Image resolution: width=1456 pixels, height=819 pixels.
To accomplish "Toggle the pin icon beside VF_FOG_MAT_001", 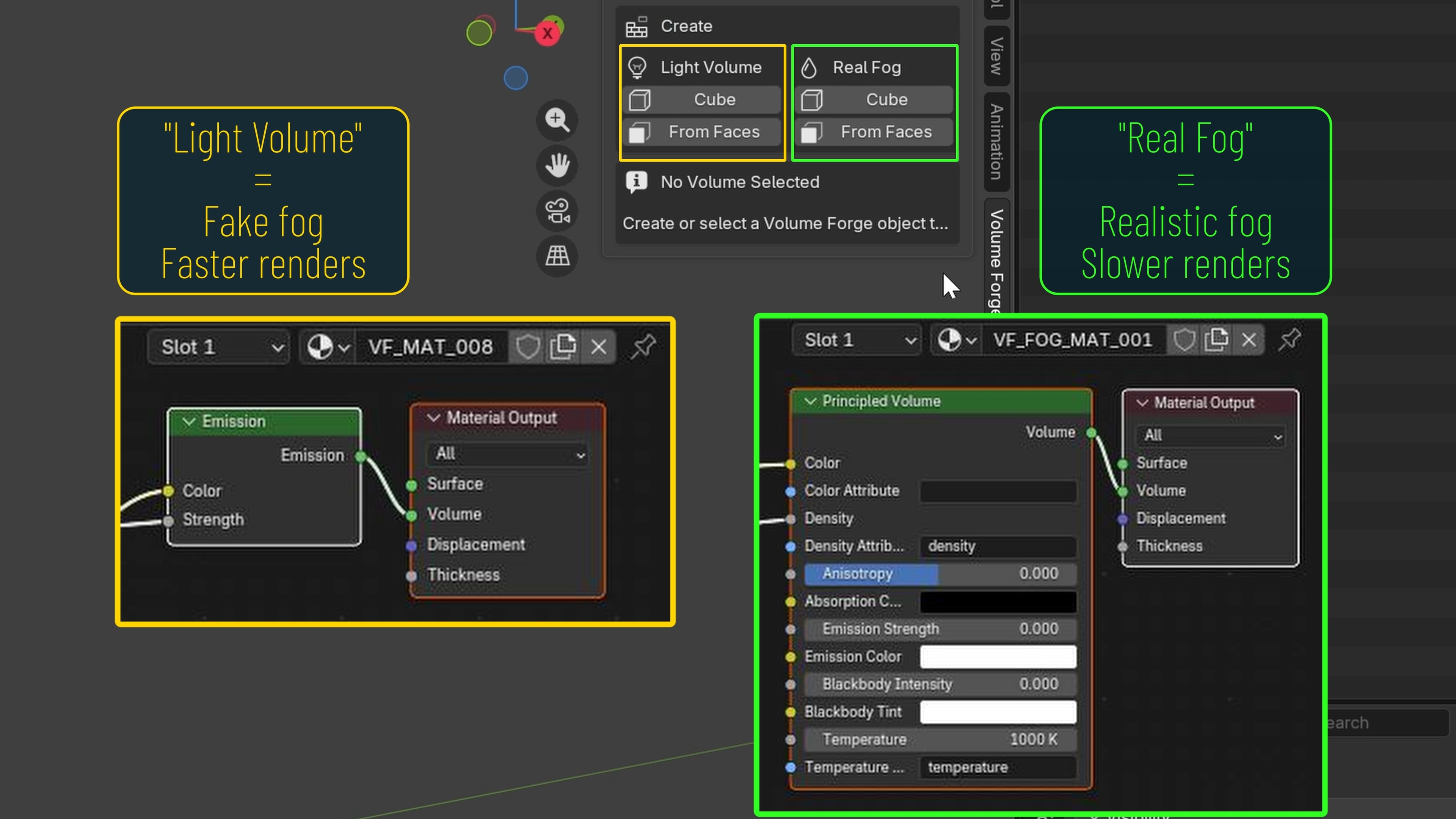I will click(x=1289, y=340).
